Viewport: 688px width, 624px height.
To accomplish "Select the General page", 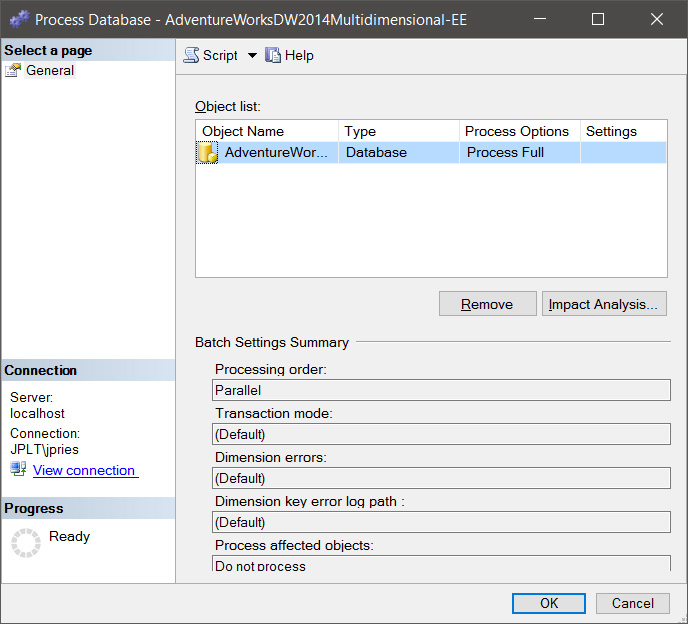I will coord(50,71).
